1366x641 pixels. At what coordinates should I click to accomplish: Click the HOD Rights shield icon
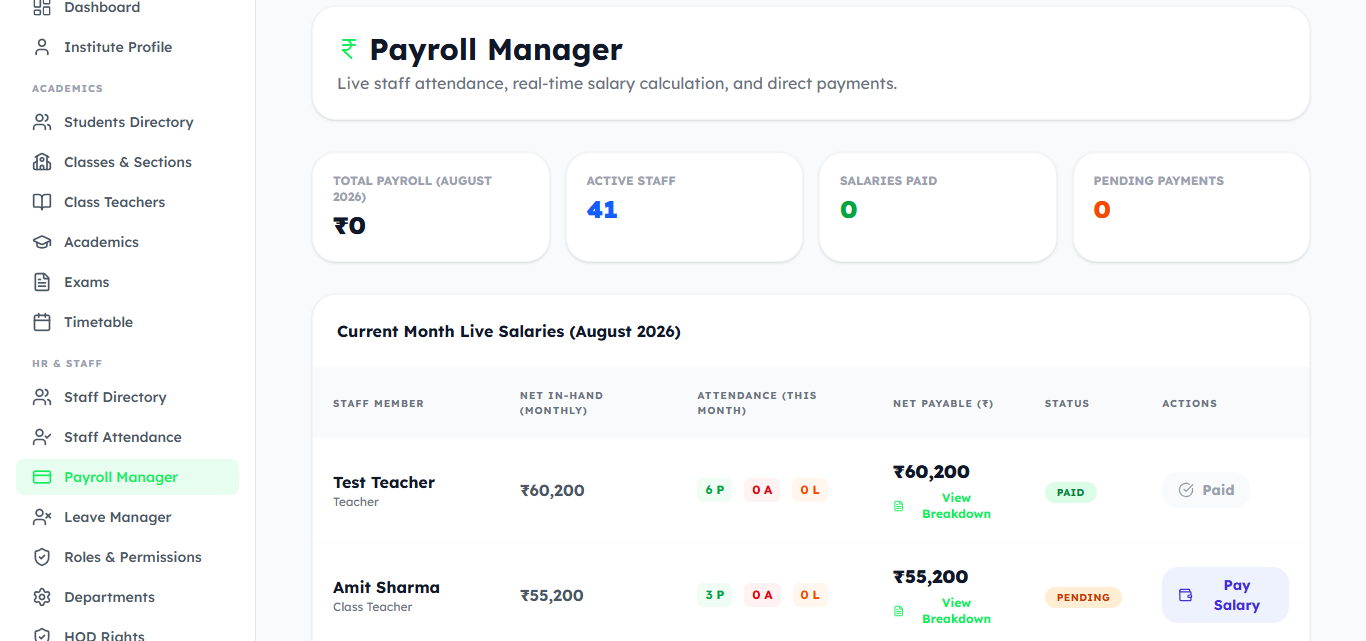coord(42,635)
